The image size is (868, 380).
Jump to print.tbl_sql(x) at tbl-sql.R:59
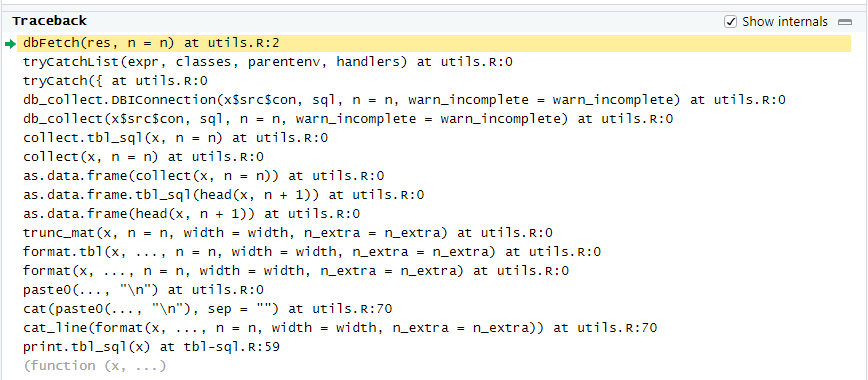(x=151, y=347)
